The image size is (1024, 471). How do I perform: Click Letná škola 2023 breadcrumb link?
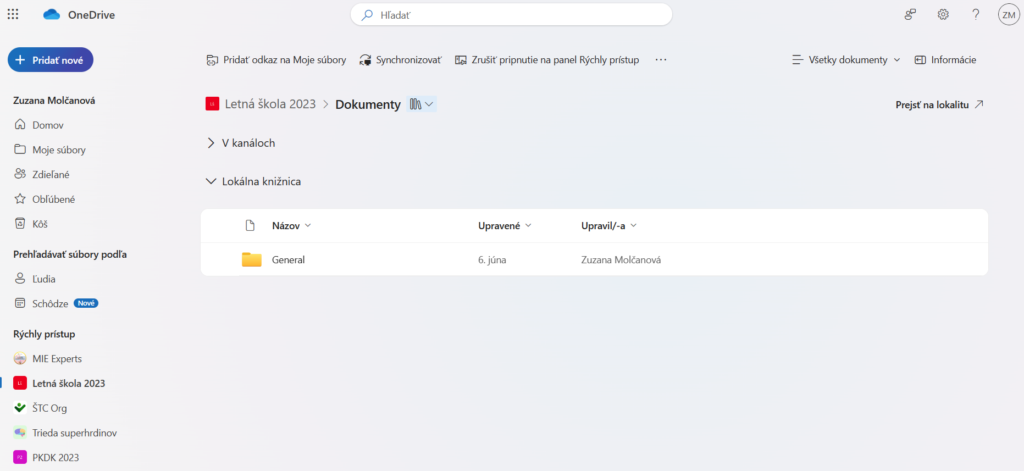pos(270,104)
